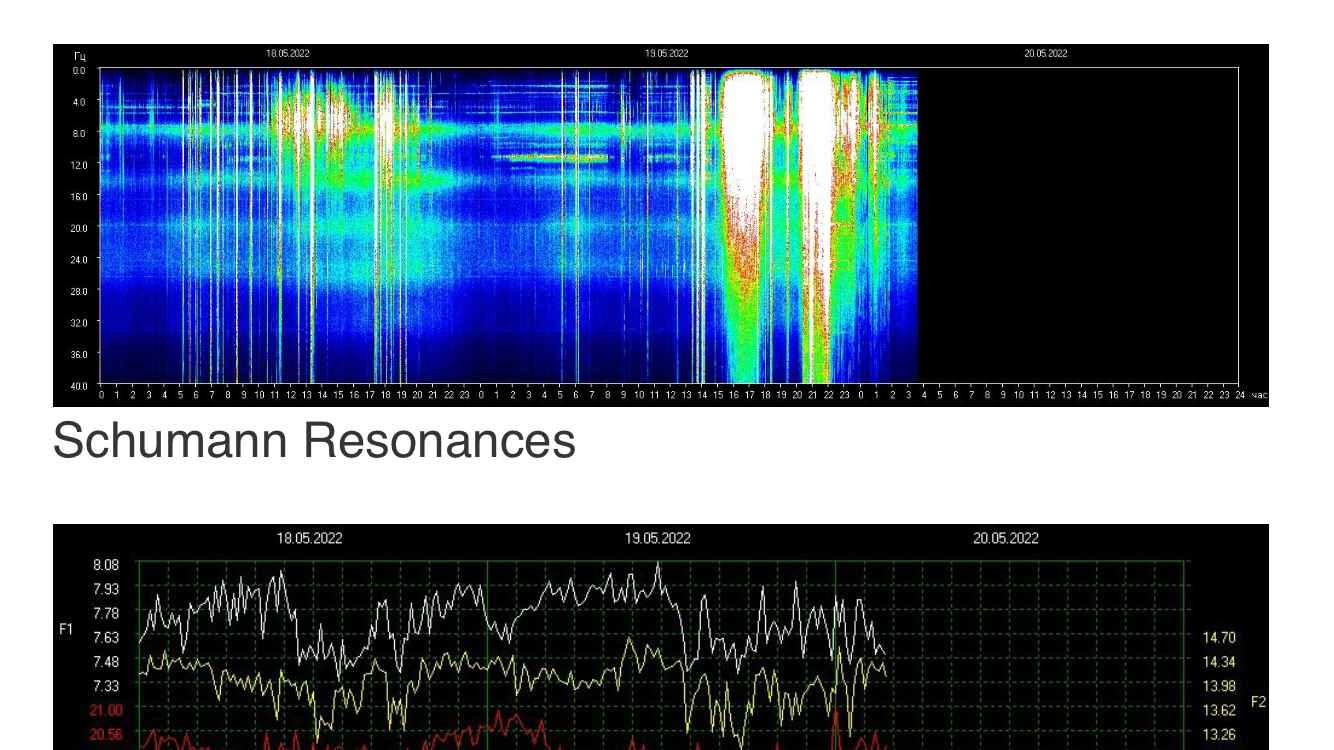Click the 14.34 value on F2 axis
The image size is (1334, 750).
click(x=1219, y=662)
